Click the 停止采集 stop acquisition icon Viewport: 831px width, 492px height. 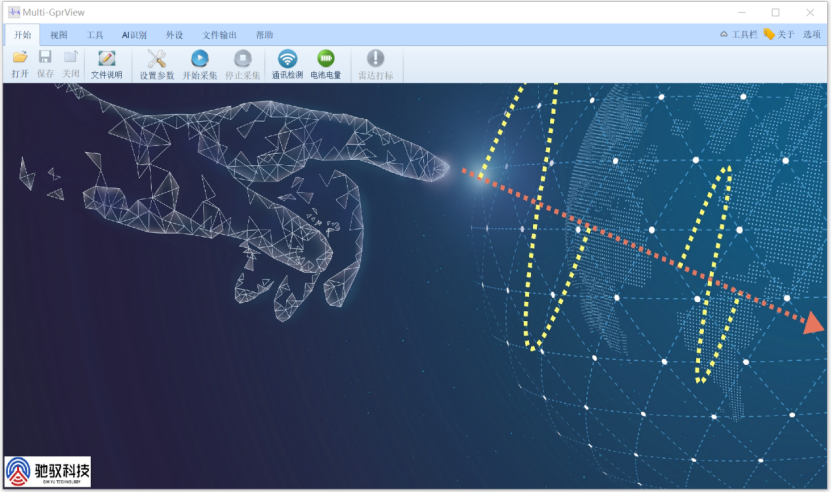coord(242,59)
